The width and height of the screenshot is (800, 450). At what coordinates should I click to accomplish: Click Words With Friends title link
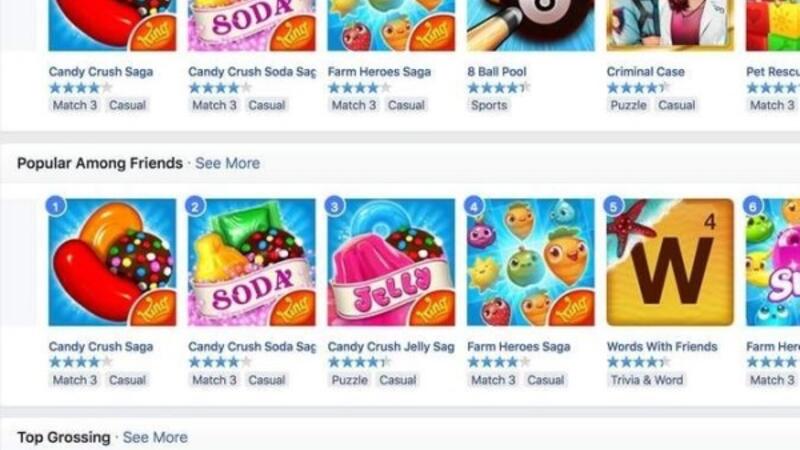tap(662, 346)
